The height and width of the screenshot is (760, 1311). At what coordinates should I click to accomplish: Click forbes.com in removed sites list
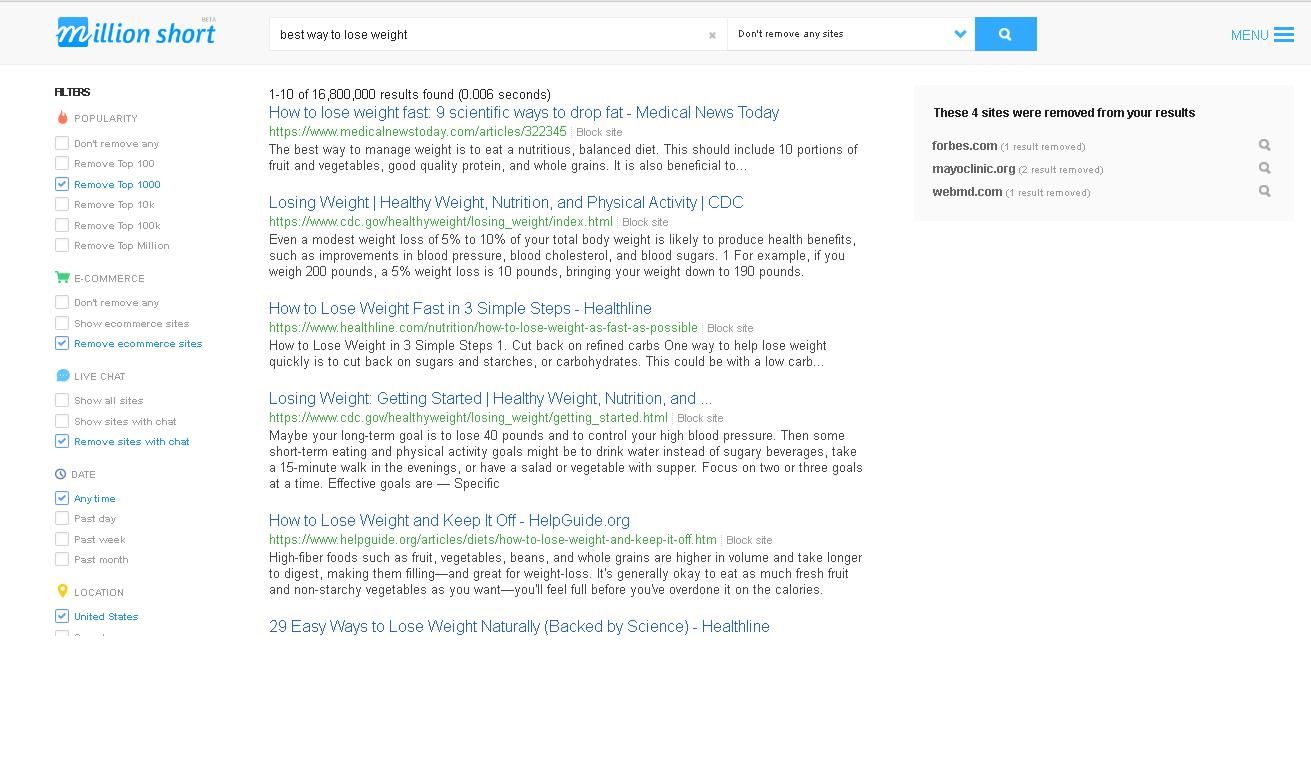964,146
